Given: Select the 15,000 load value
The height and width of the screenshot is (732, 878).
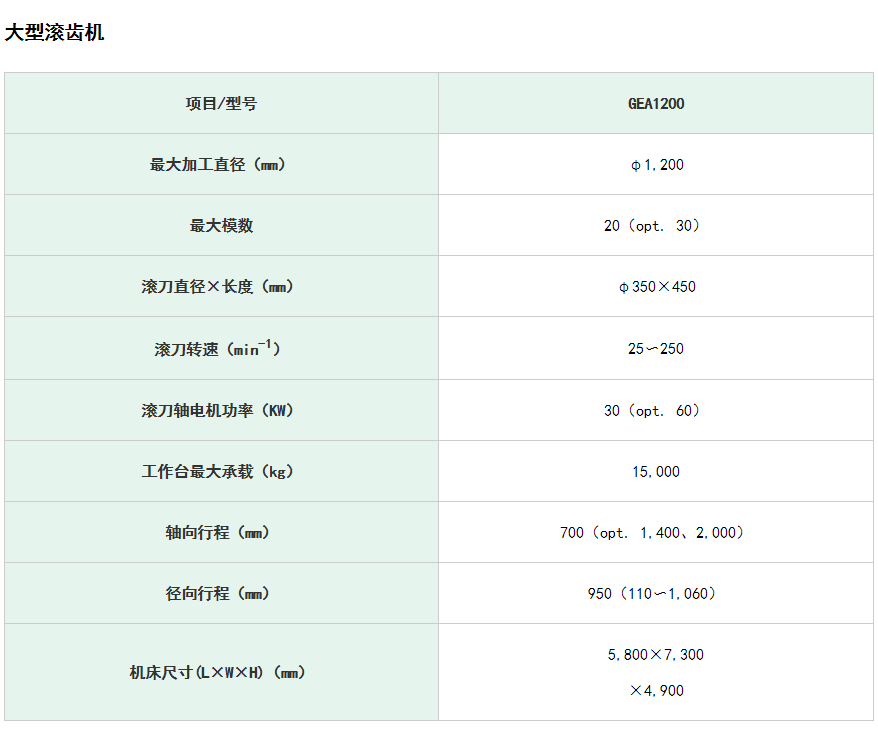Looking at the screenshot, I should (656, 472).
